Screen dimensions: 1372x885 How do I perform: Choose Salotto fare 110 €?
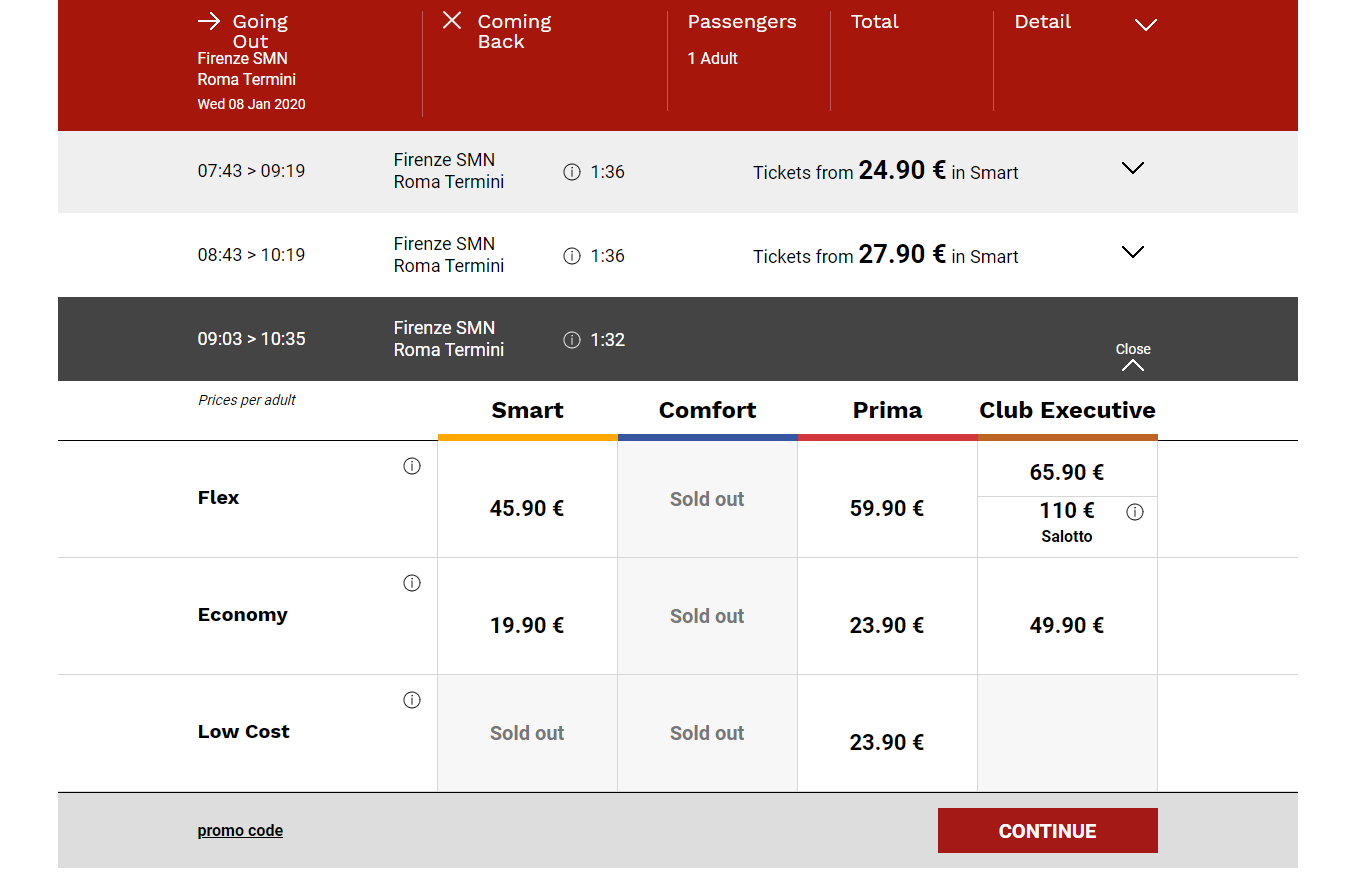pyautogui.click(x=1067, y=527)
